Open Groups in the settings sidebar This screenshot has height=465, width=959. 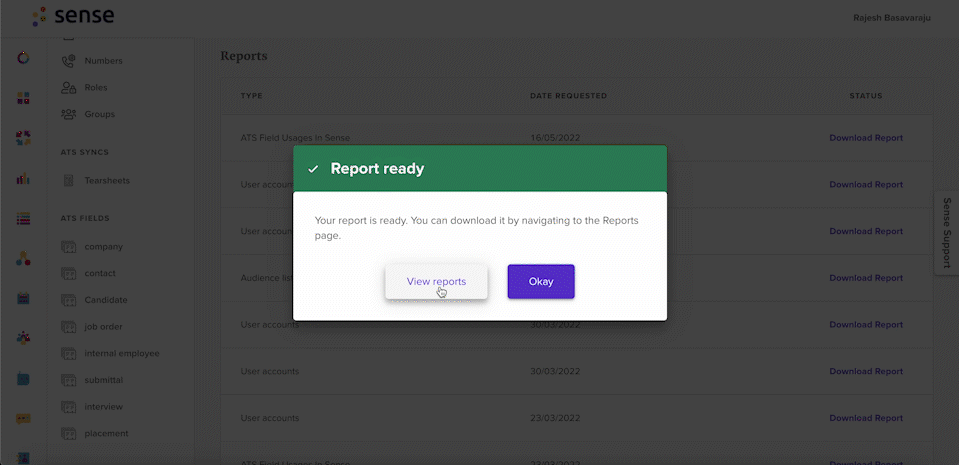(100, 114)
